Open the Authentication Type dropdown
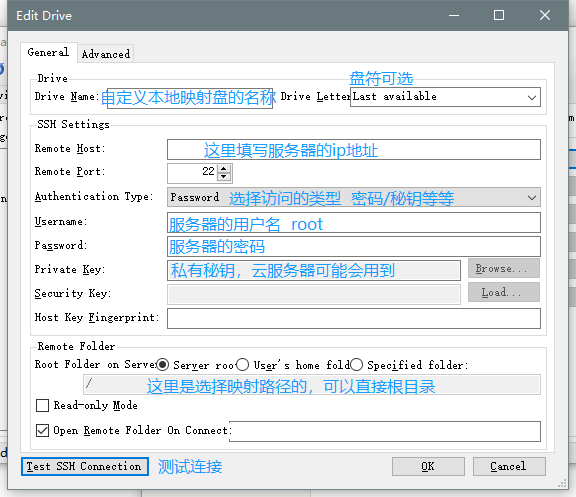Viewport: 576px width, 497px height. coord(354,197)
